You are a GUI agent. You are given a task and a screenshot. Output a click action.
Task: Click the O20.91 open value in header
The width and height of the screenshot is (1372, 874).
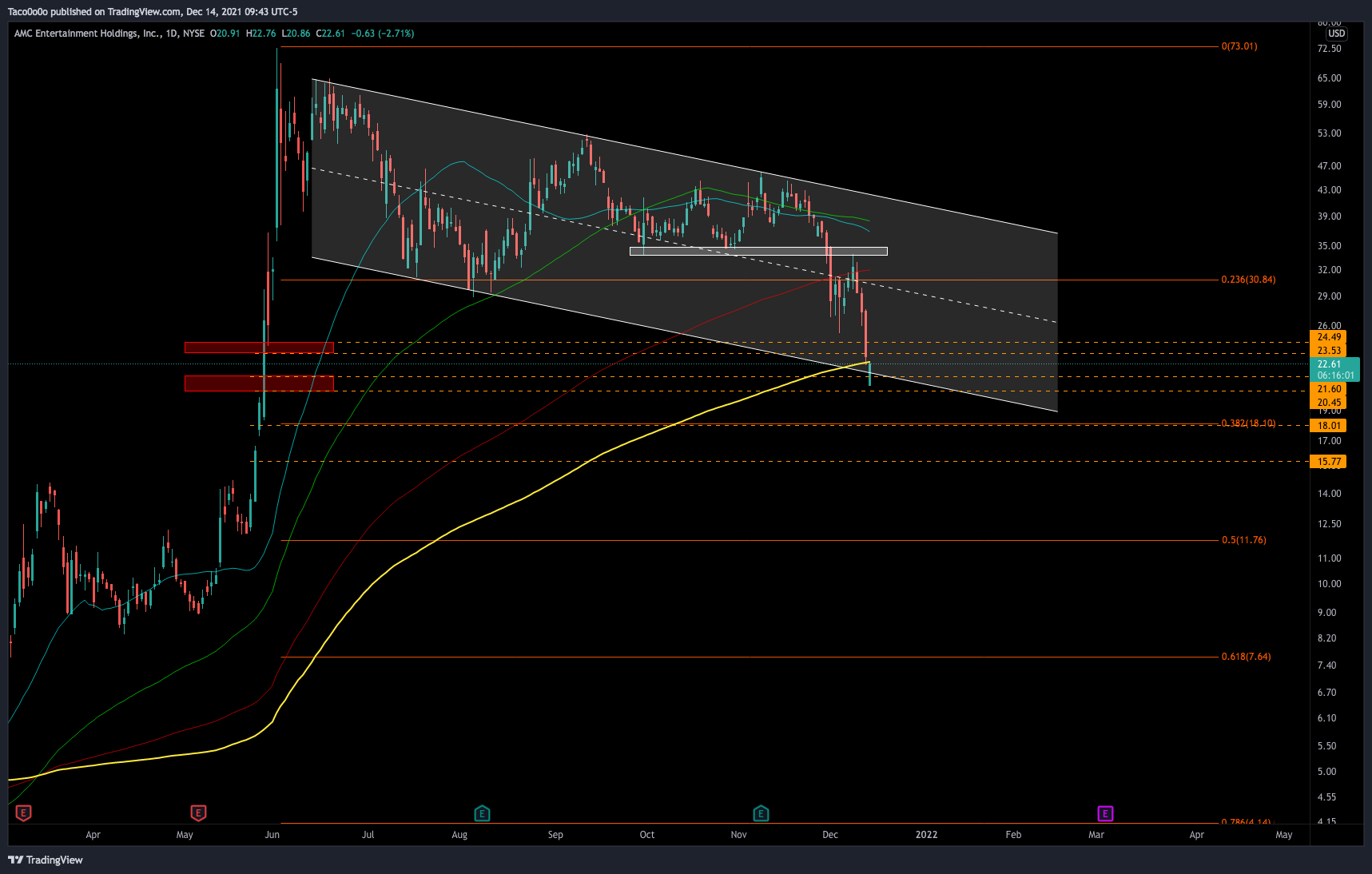coord(225,34)
